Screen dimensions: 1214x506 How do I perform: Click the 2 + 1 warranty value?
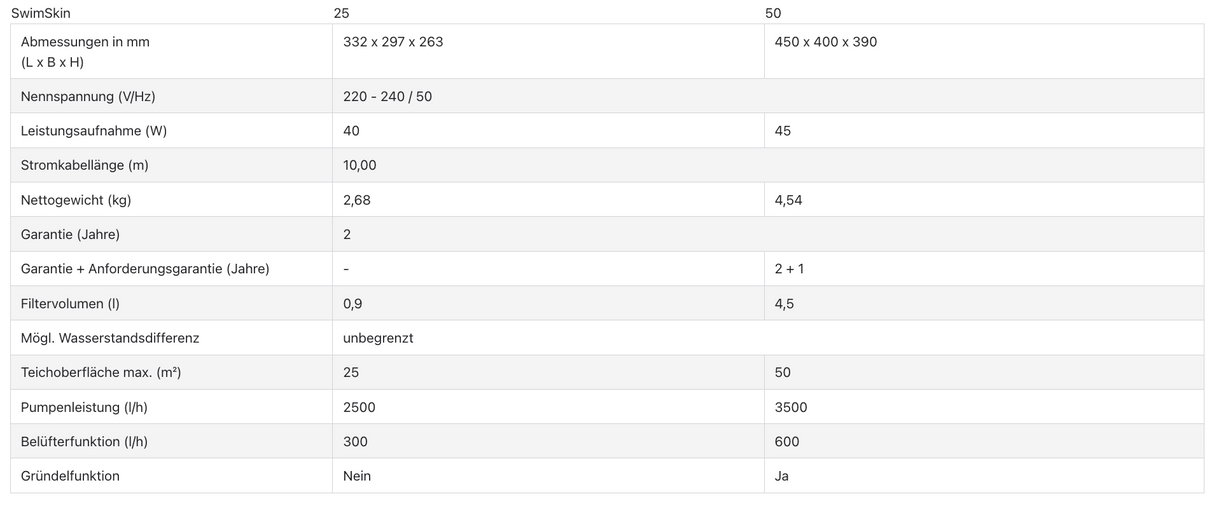(x=790, y=269)
